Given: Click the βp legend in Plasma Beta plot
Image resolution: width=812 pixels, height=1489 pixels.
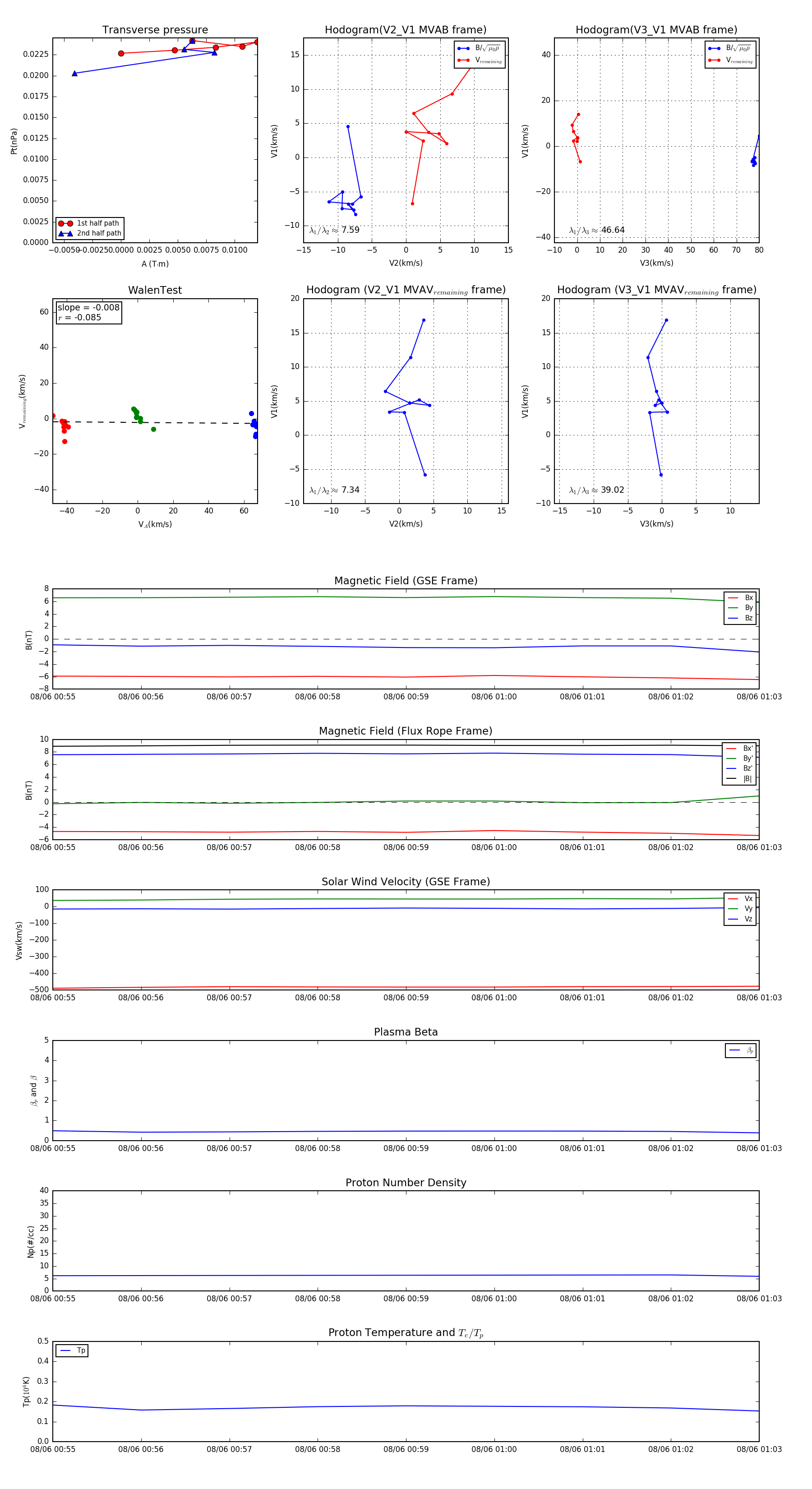Looking at the screenshot, I should point(741,1050).
